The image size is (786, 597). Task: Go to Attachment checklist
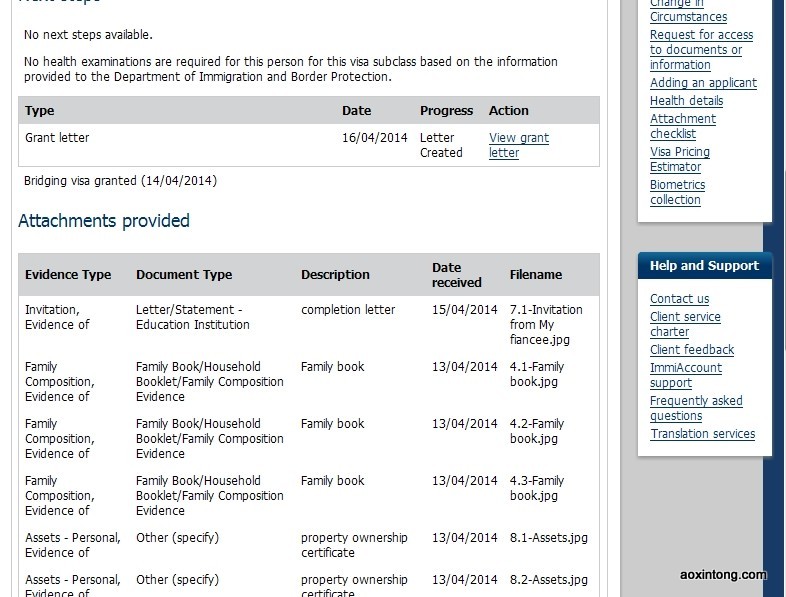(682, 126)
